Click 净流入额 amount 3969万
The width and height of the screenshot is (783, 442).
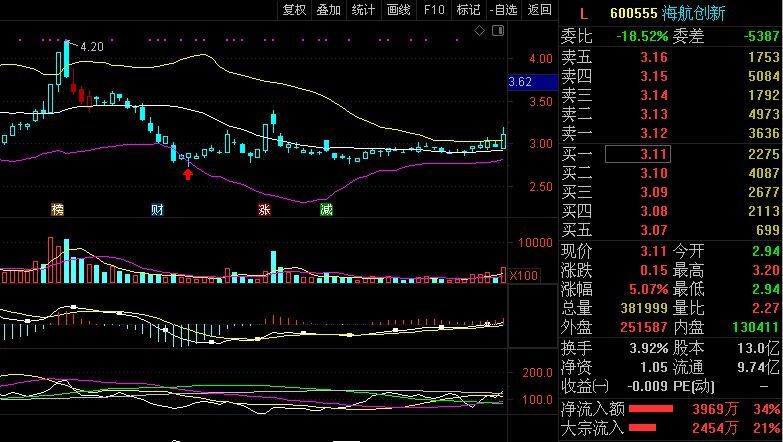pos(715,409)
